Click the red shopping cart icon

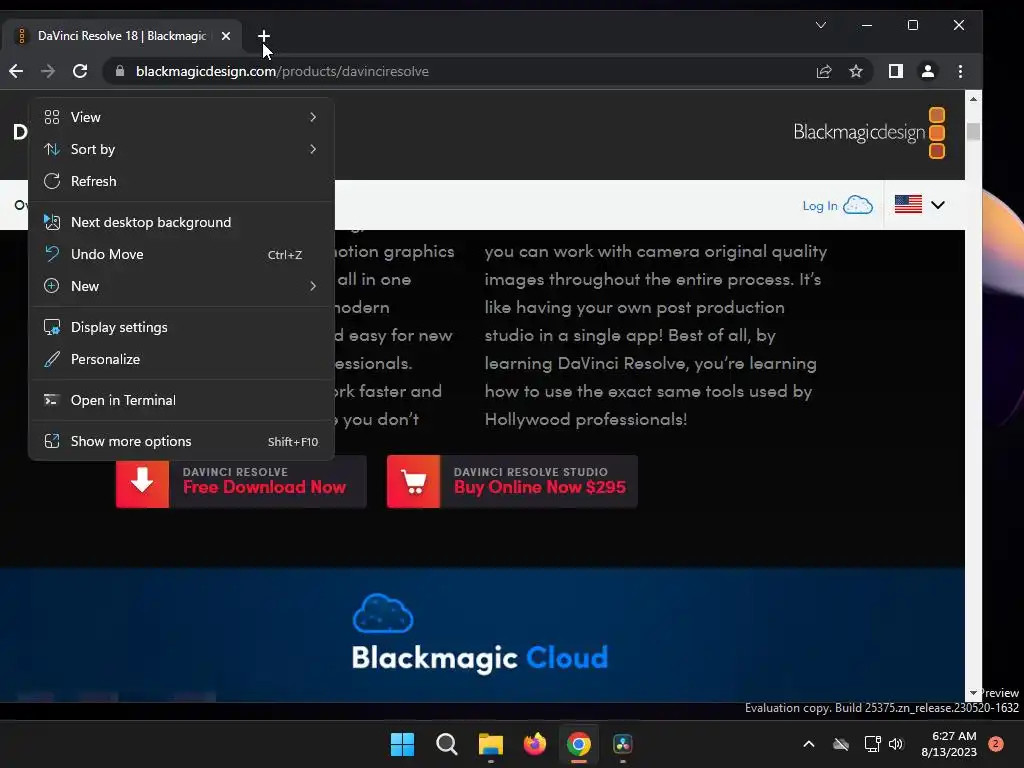click(413, 481)
